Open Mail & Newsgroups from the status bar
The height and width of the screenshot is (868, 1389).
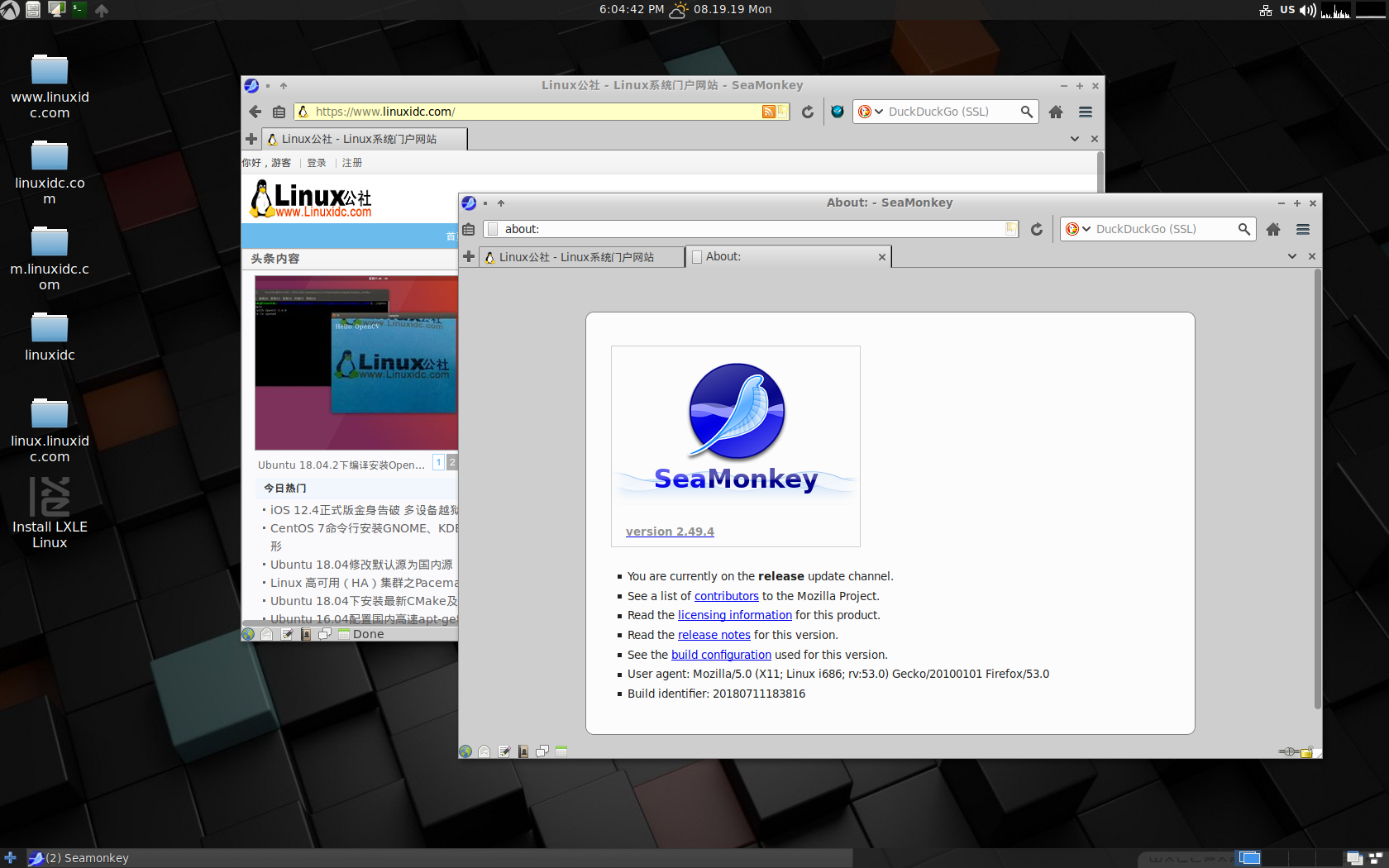tap(484, 751)
